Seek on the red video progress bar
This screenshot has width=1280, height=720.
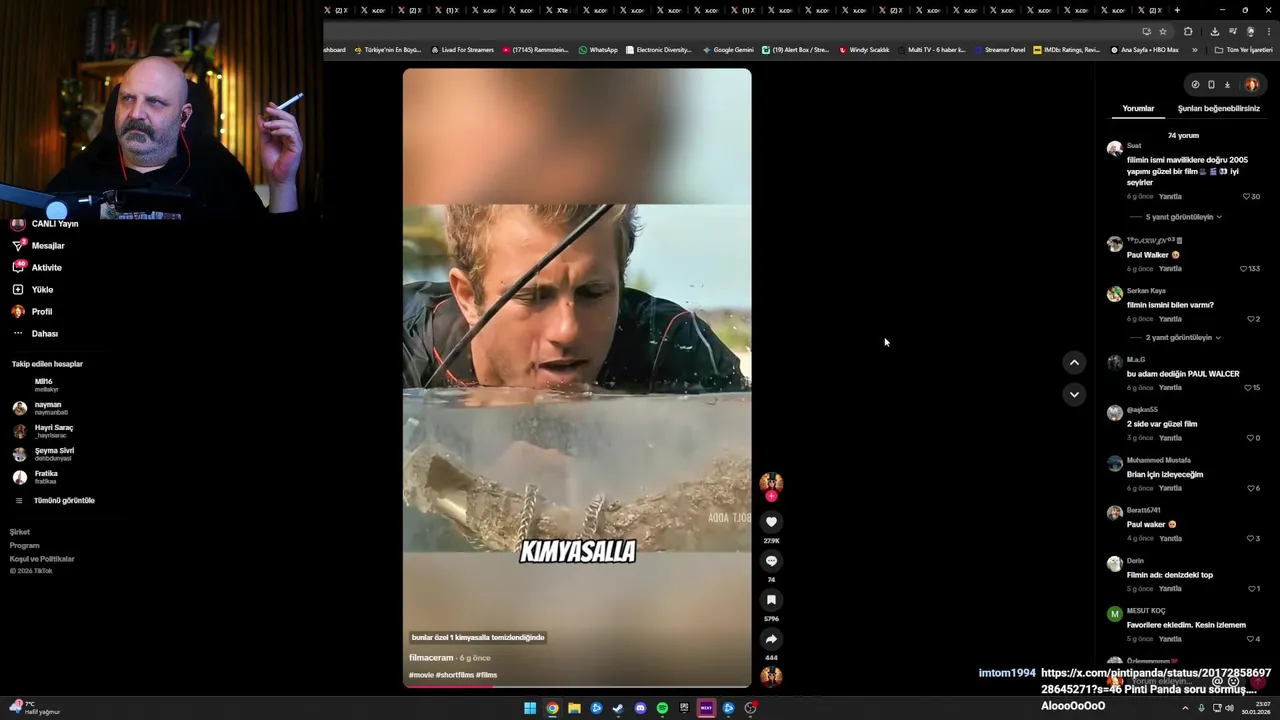(577, 686)
